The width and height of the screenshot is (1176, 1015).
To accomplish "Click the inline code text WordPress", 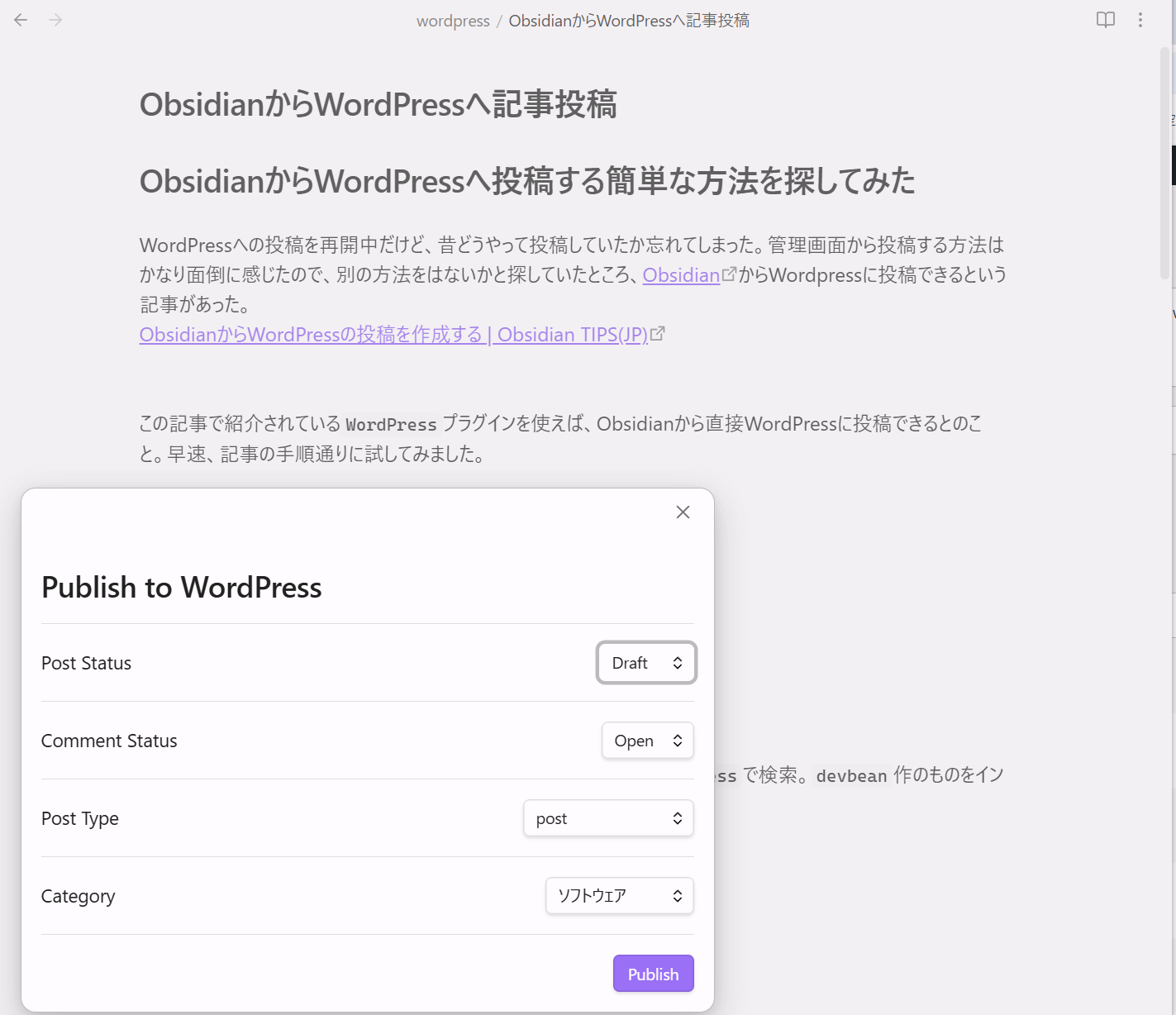I will [x=391, y=425].
